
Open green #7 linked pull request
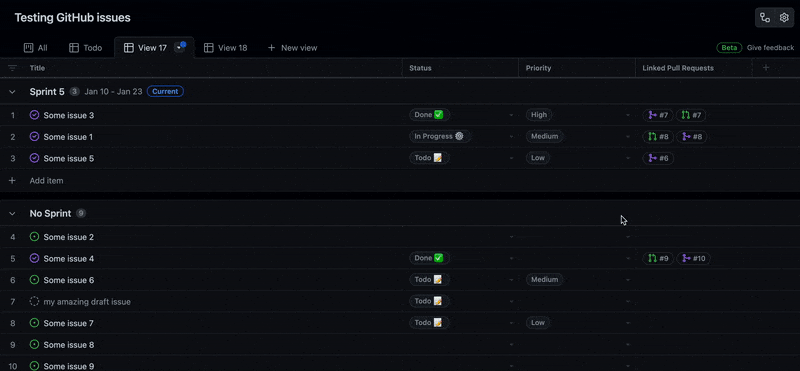point(691,115)
